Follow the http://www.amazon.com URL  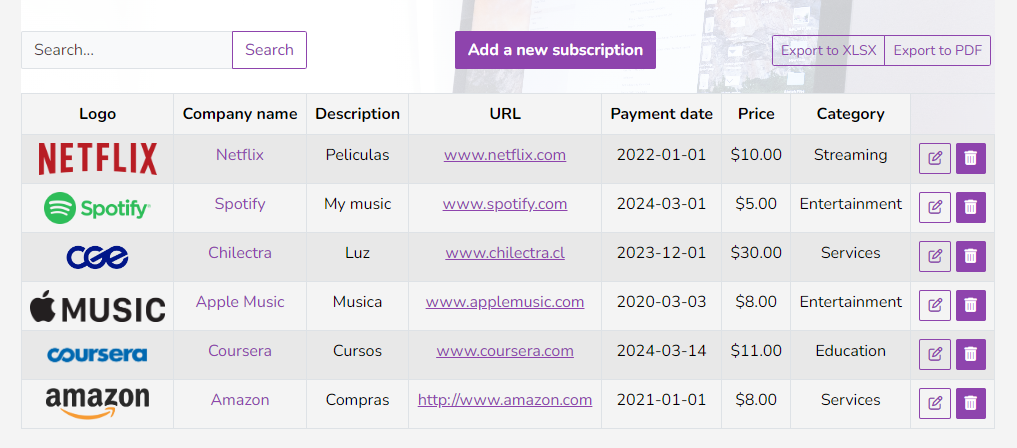505,400
